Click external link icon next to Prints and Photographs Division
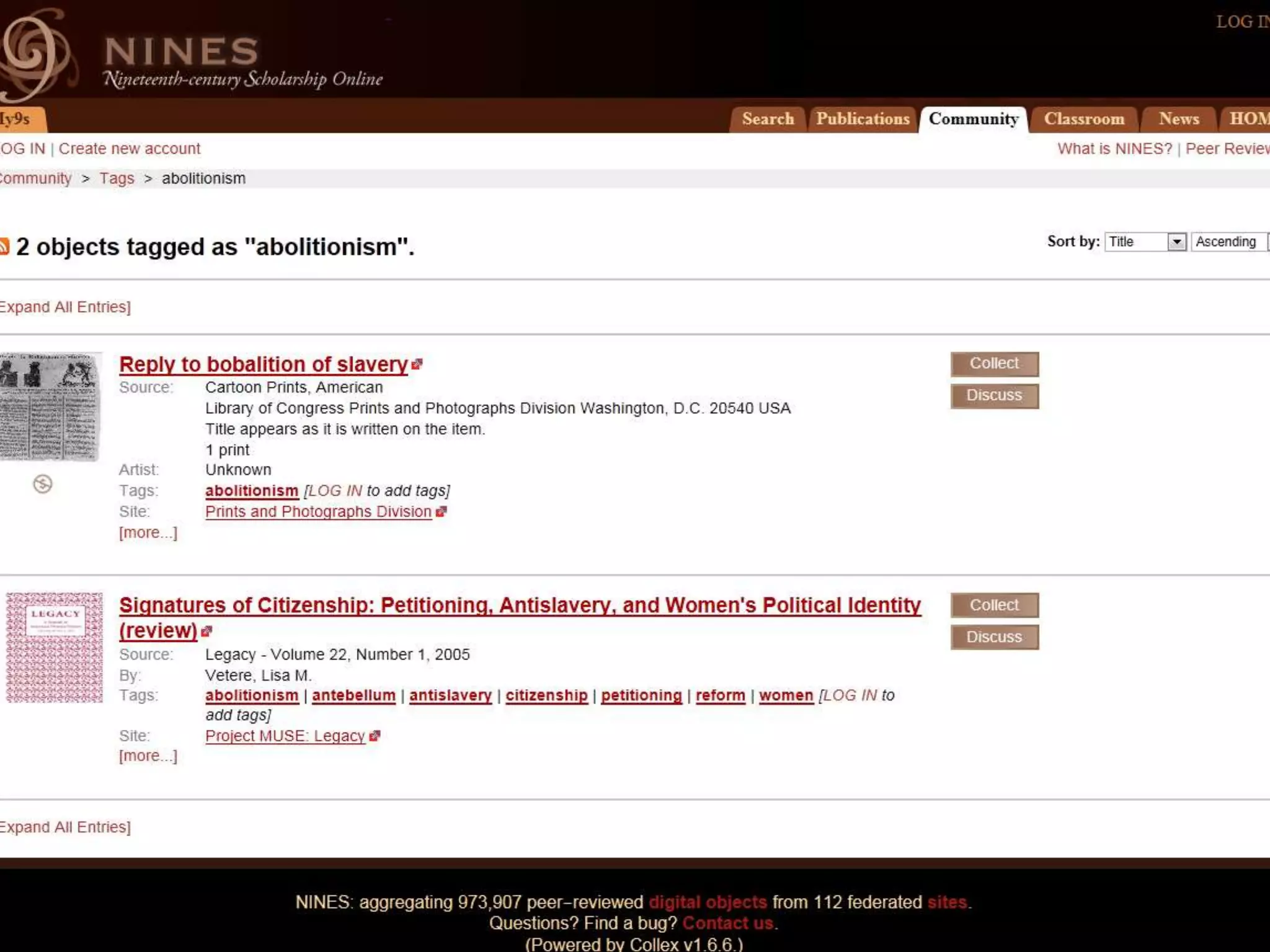This screenshot has height=952, width=1270. tap(441, 512)
